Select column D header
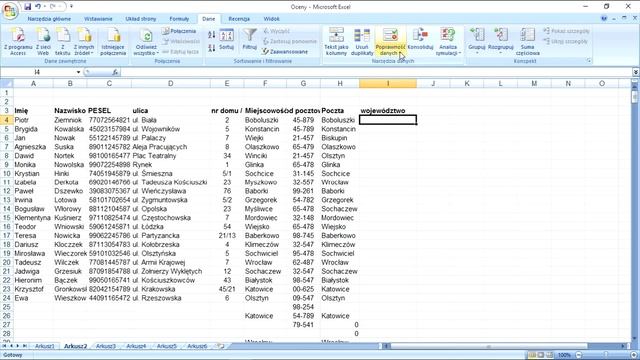This screenshot has height=360, width=640. click(171, 84)
